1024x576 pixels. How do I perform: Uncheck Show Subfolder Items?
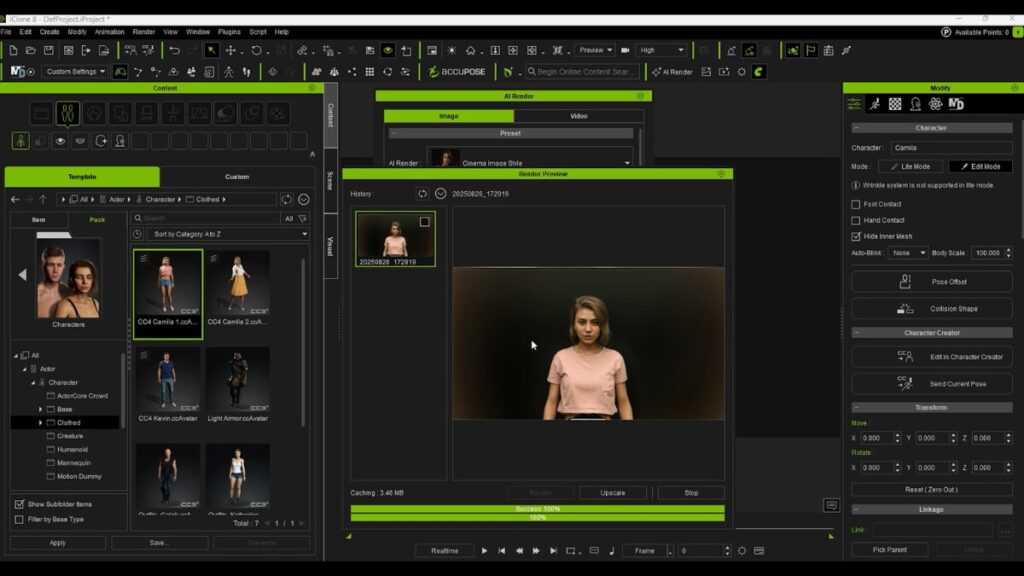click(20, 504)
